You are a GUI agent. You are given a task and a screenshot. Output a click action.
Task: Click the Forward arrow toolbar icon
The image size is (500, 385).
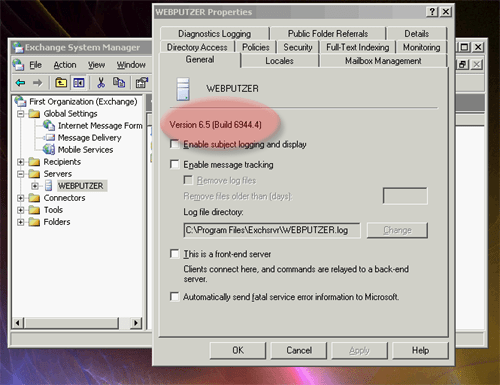pyautogui.click(x=37, y=83)
